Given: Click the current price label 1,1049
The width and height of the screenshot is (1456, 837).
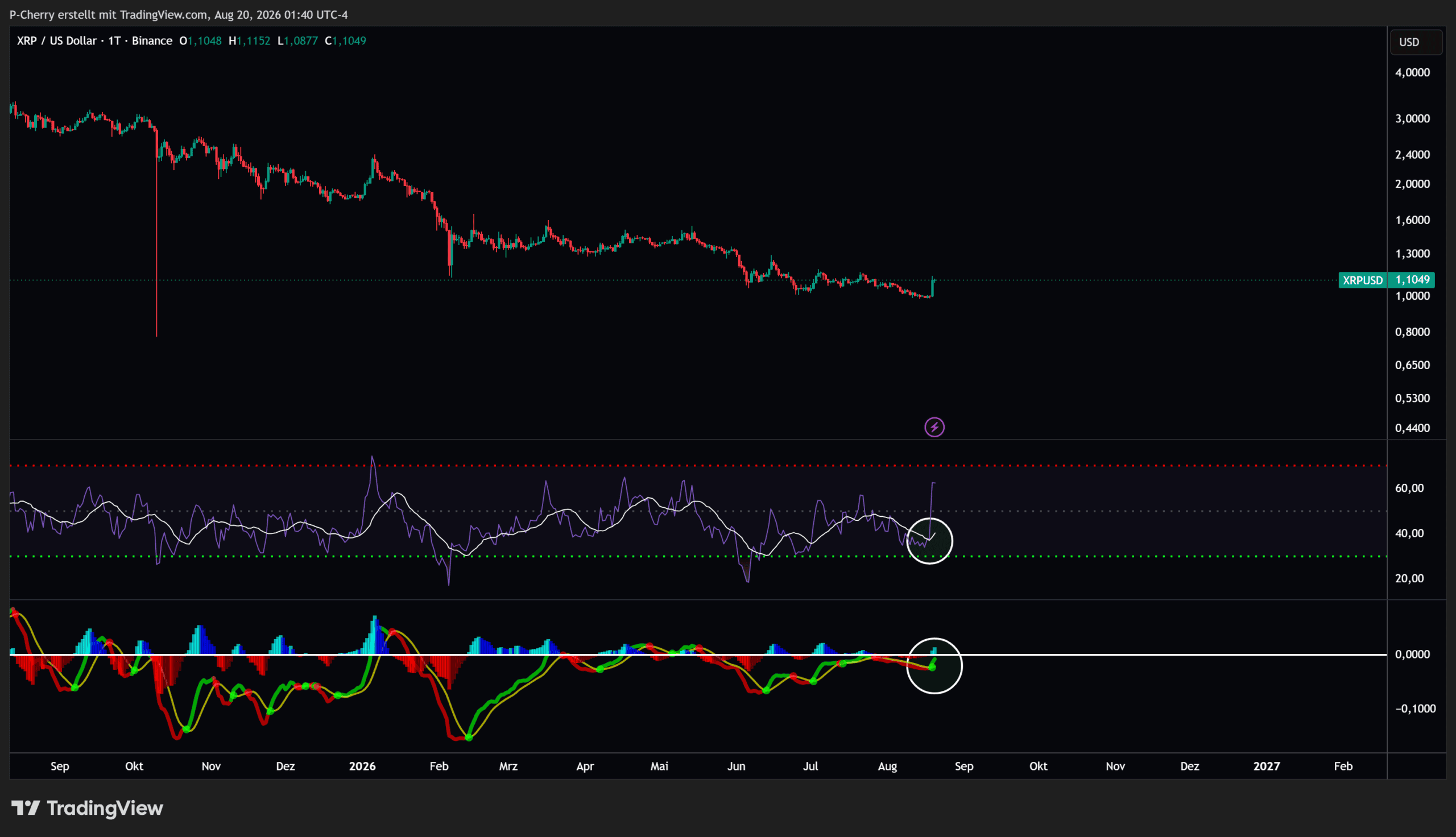Looking at the screenshot, I should coord(1412,280).
